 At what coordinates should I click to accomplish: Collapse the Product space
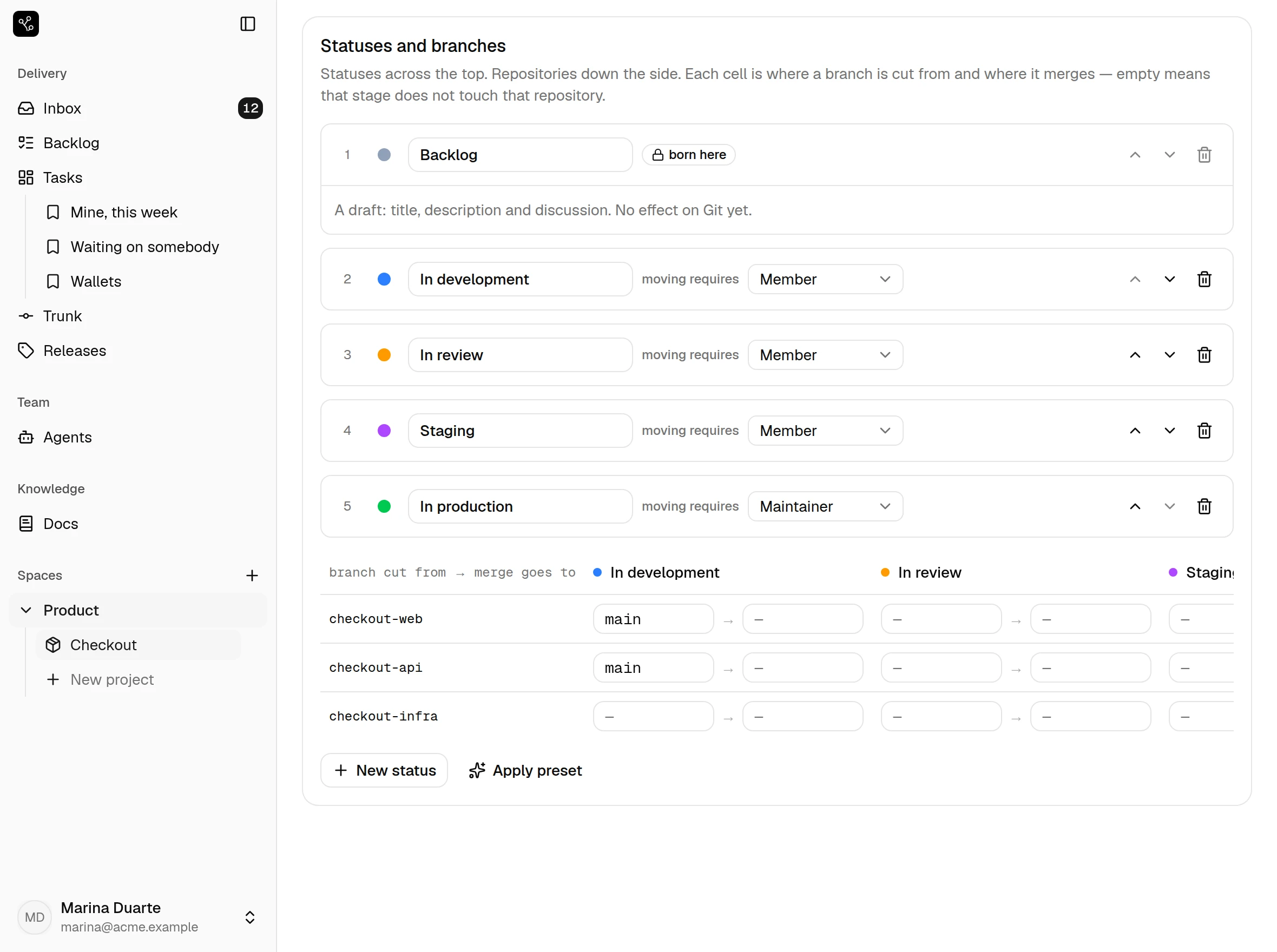pyautogui.click(x=26, y=610)
